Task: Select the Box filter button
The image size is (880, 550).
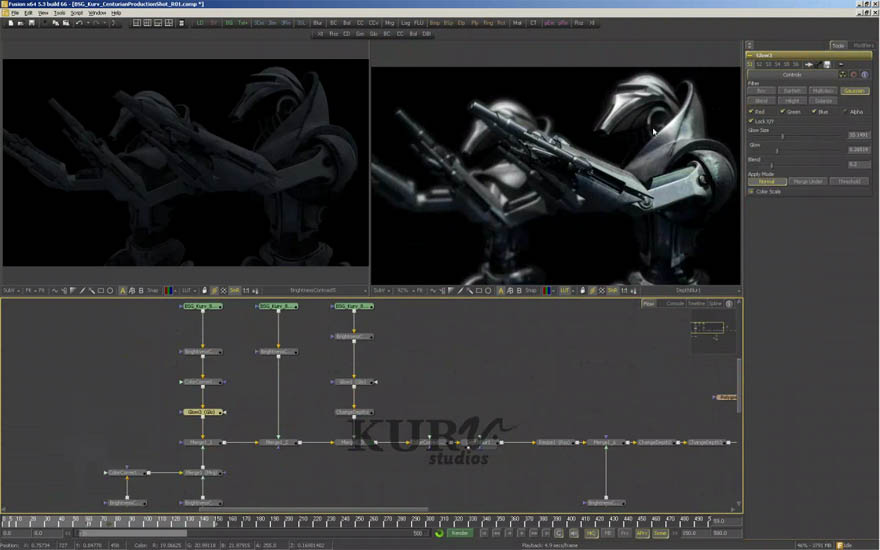Action: [762, 91]
